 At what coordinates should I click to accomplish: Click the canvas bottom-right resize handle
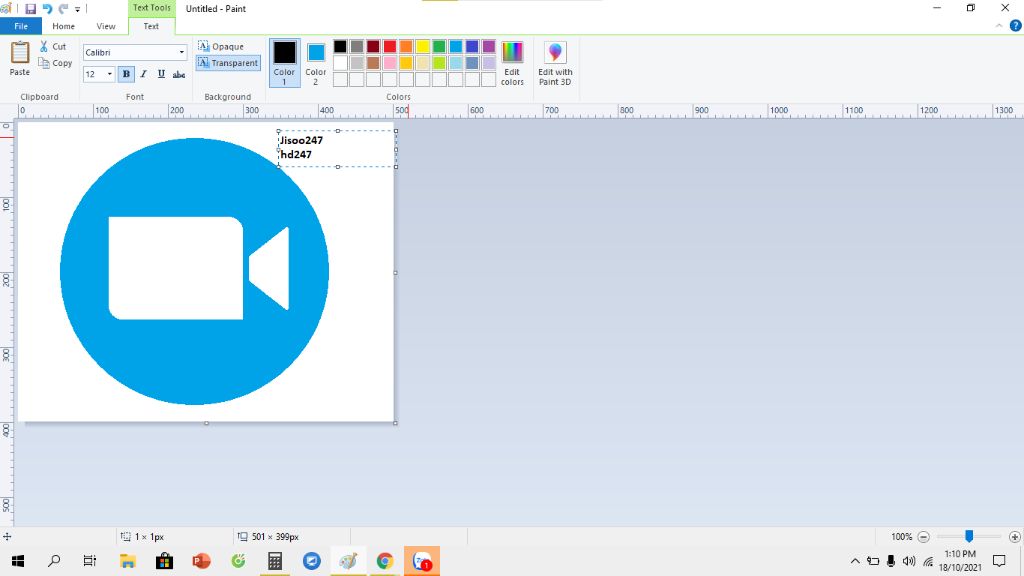396,423
